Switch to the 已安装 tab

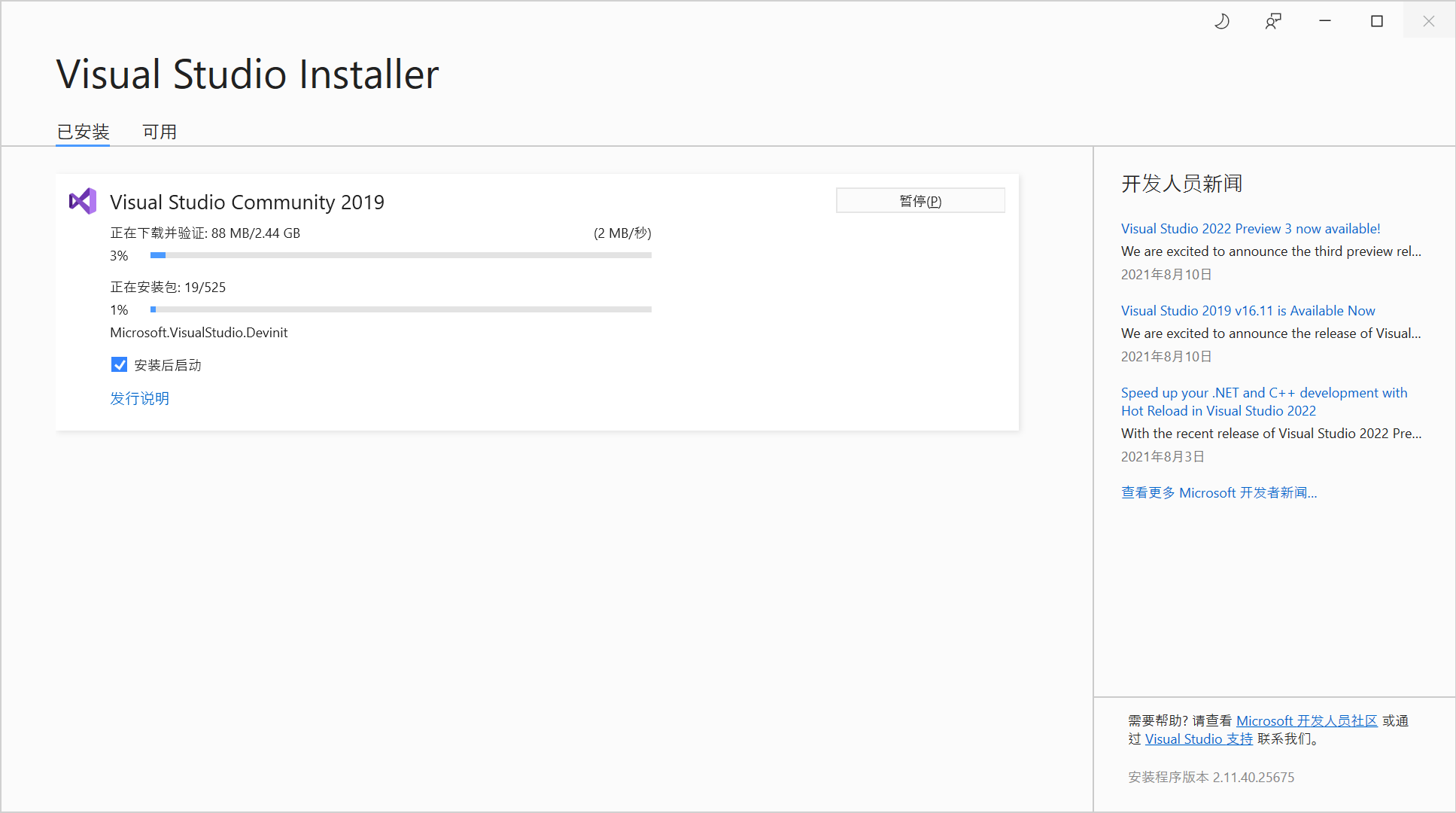pos(83,132)
